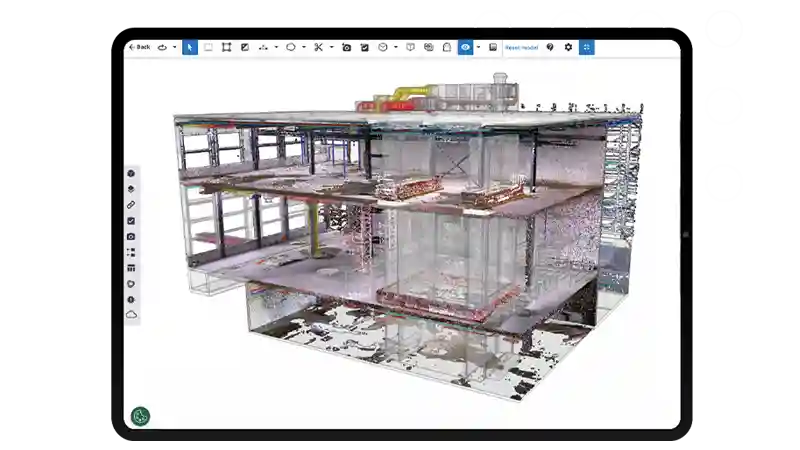
Task: Click the Reset model link
Action: [x=520, y=47]
